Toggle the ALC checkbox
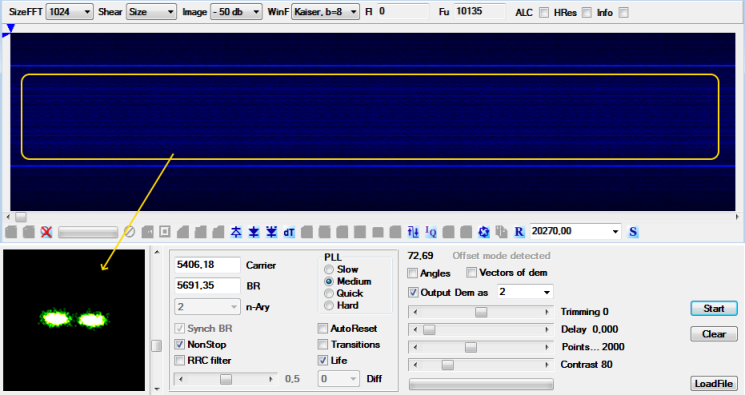 [x=544, y=13]
